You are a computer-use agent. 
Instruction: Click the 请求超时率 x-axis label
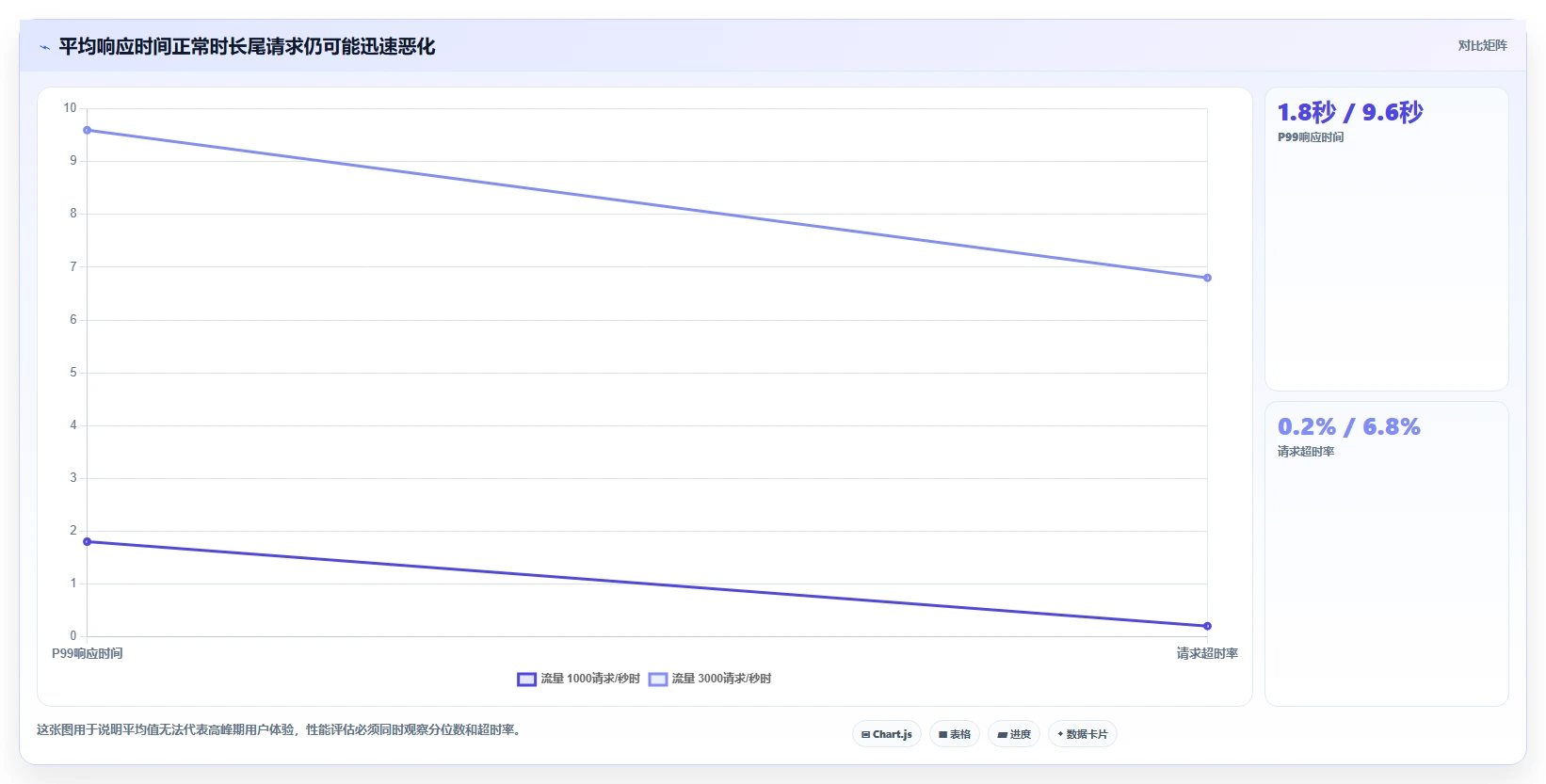(1207, 653)
